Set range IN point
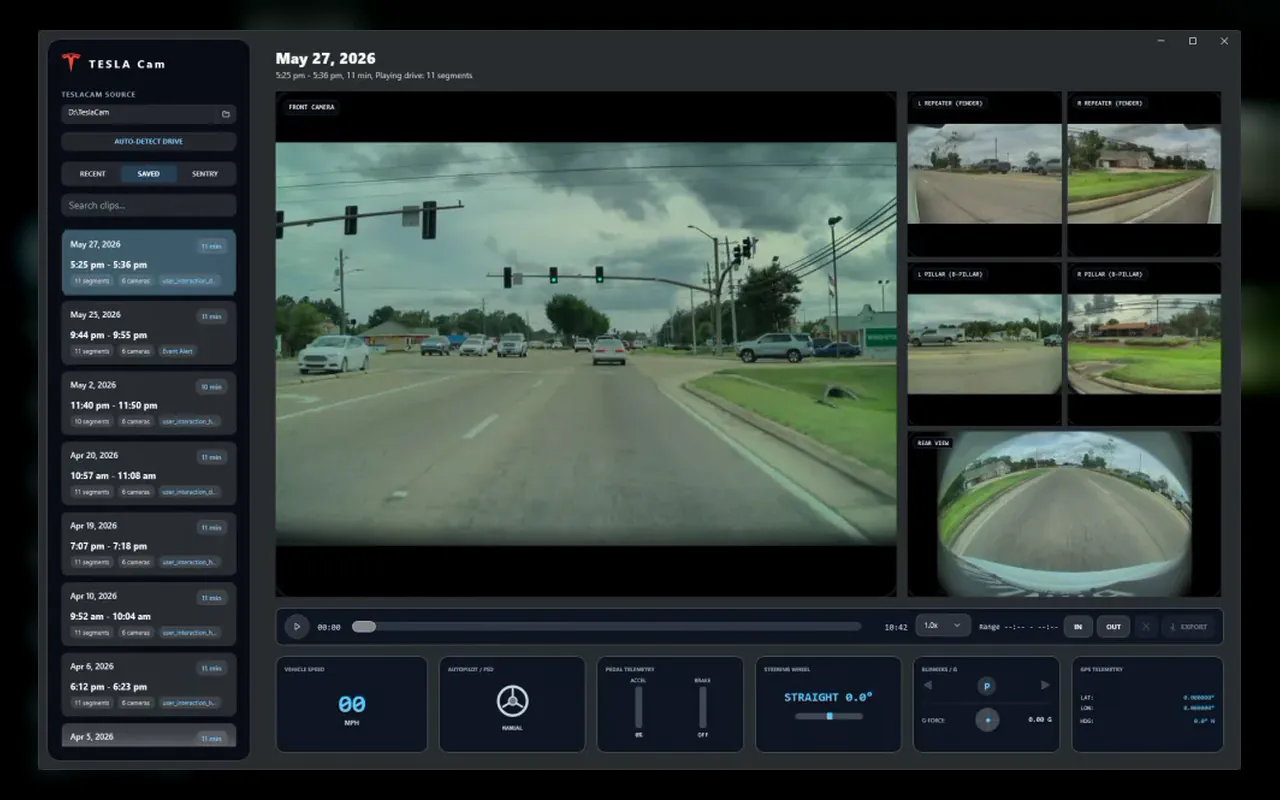The height and width of the screenshot is (800, 1280). click(x=1078, y=627)
